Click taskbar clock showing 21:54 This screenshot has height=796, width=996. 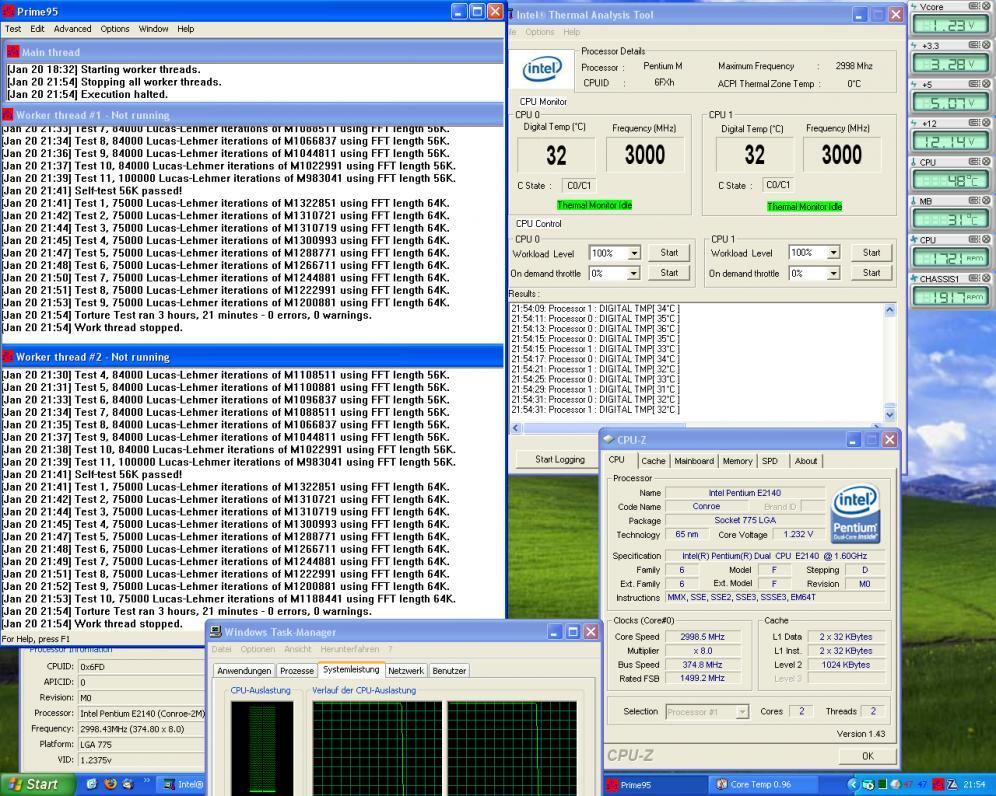tap(974, 785)
